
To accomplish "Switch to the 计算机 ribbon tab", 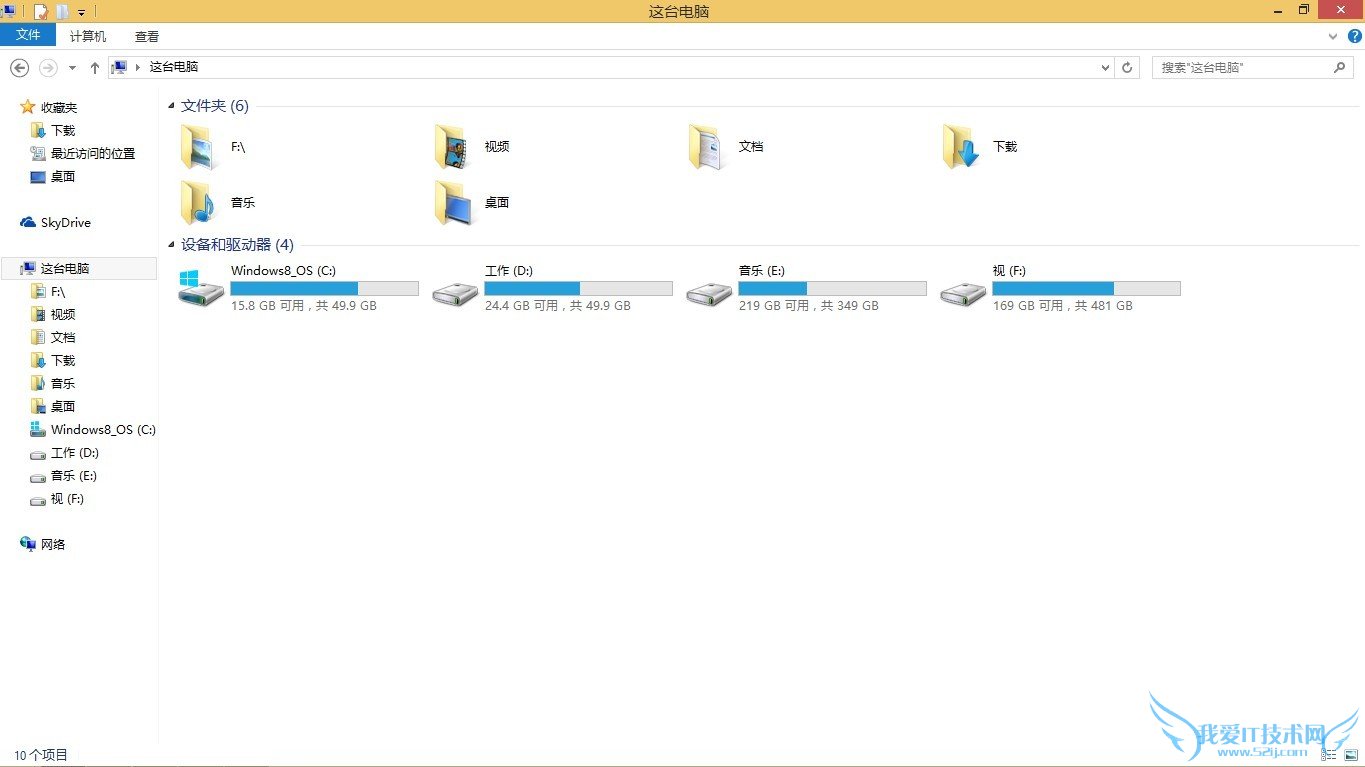I will pos(88,36).
